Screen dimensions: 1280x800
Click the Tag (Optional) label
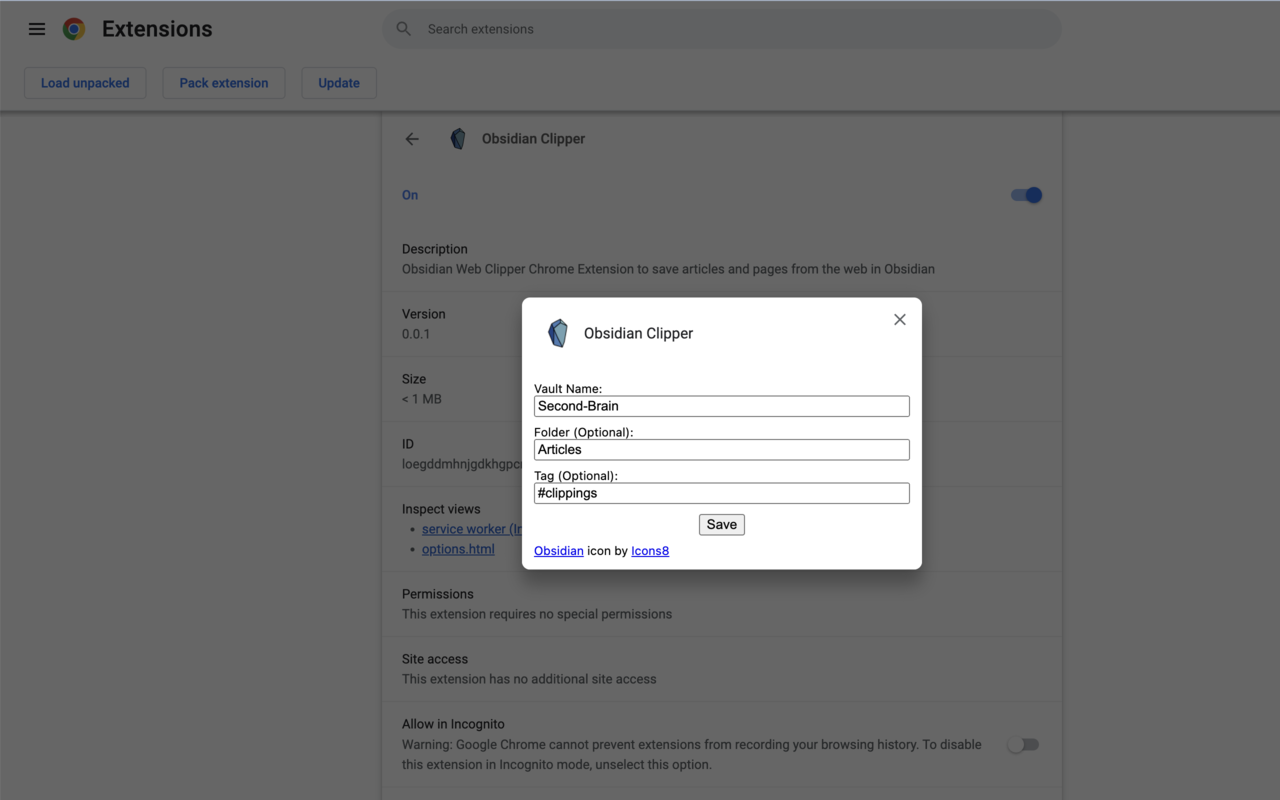click(x=576, y=476)
